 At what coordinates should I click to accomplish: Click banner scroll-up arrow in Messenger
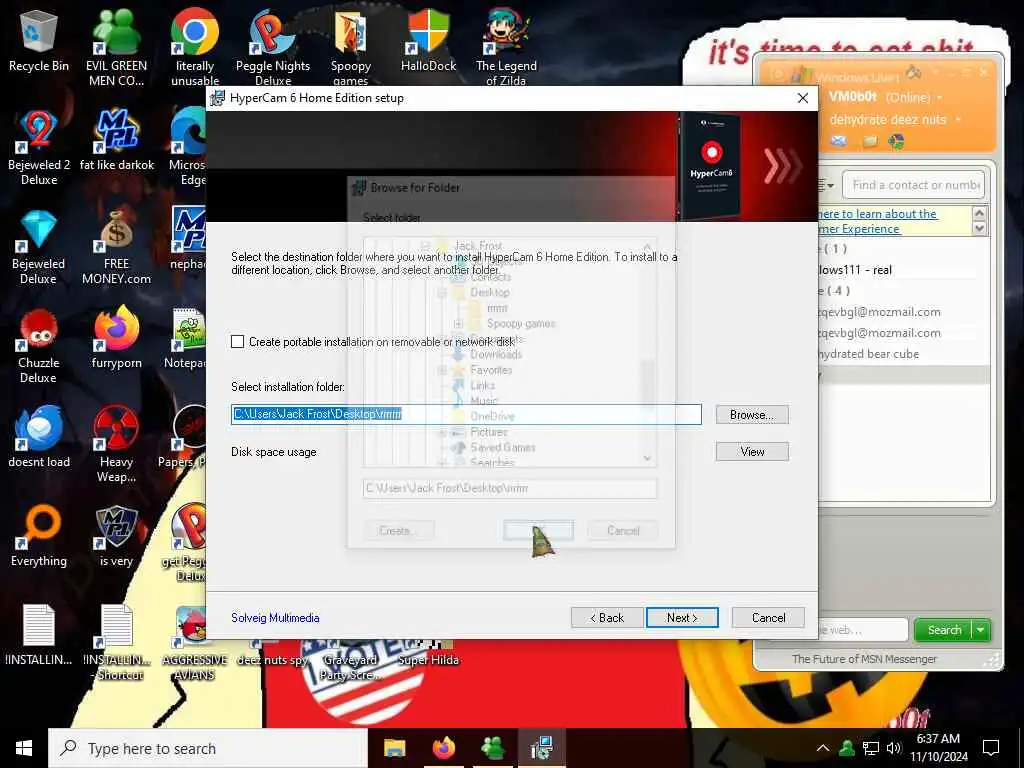979,214
